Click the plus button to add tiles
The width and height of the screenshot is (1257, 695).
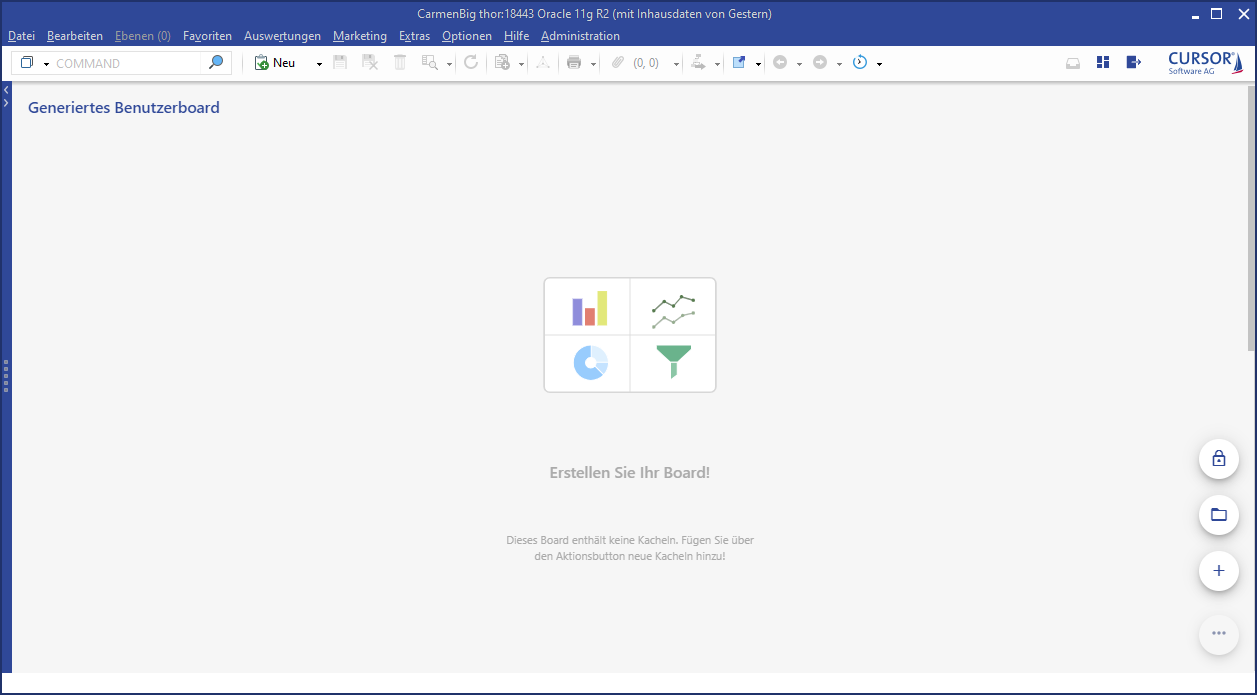point(1218,571)
